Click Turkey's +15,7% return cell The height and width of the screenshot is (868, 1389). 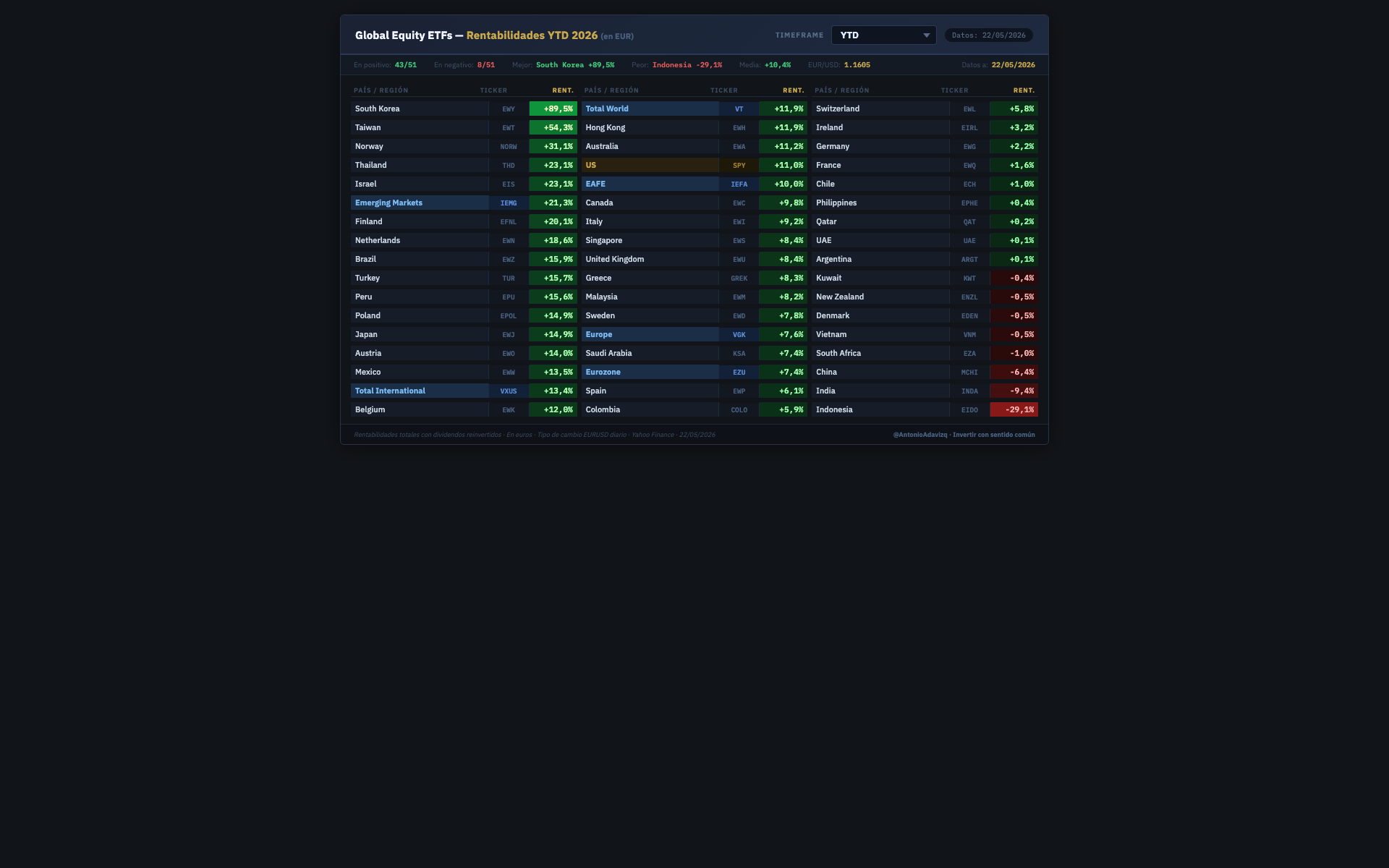pyautogui.click(x=553, y=278)
